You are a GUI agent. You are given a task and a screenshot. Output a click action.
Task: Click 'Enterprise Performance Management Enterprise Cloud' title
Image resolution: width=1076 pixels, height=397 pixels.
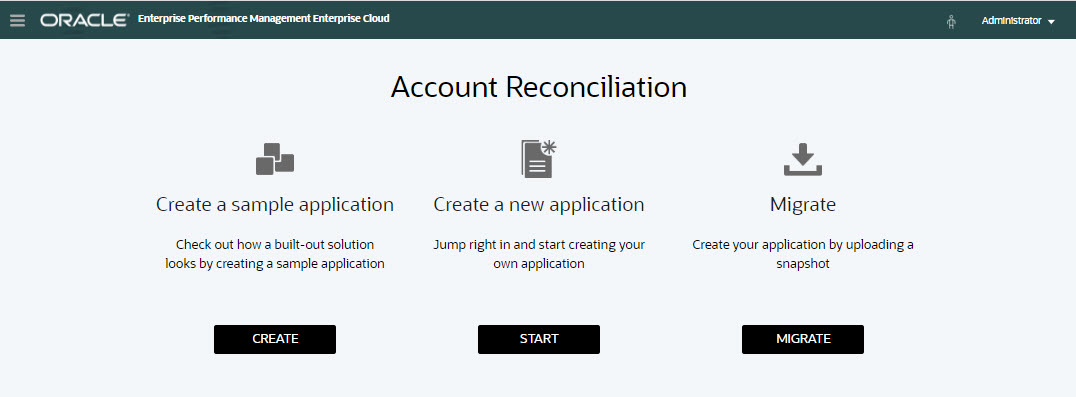(264, 19)
